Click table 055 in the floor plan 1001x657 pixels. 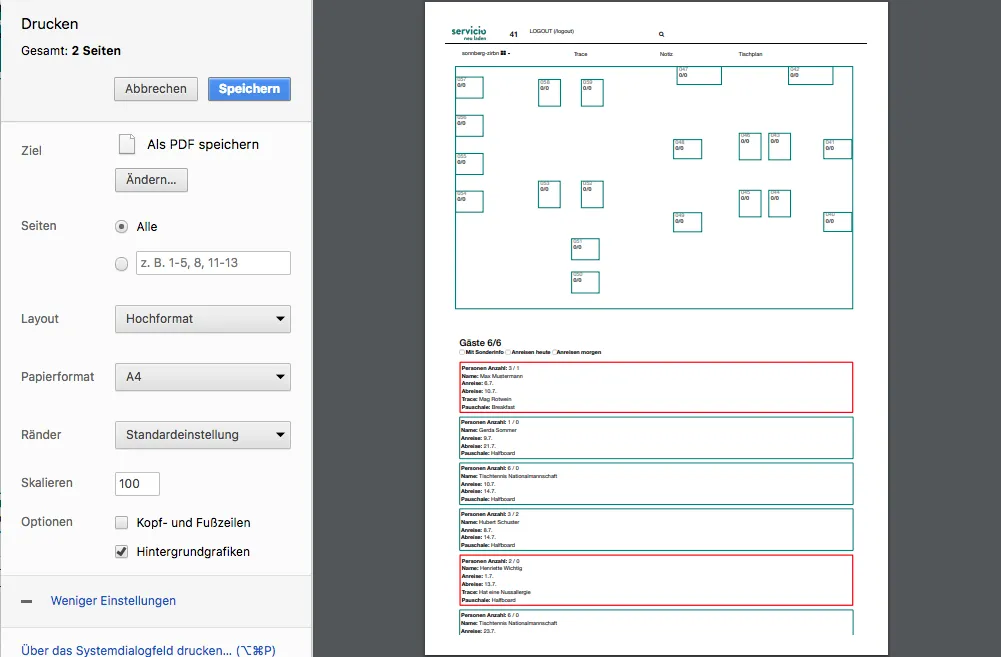(469, 164)
